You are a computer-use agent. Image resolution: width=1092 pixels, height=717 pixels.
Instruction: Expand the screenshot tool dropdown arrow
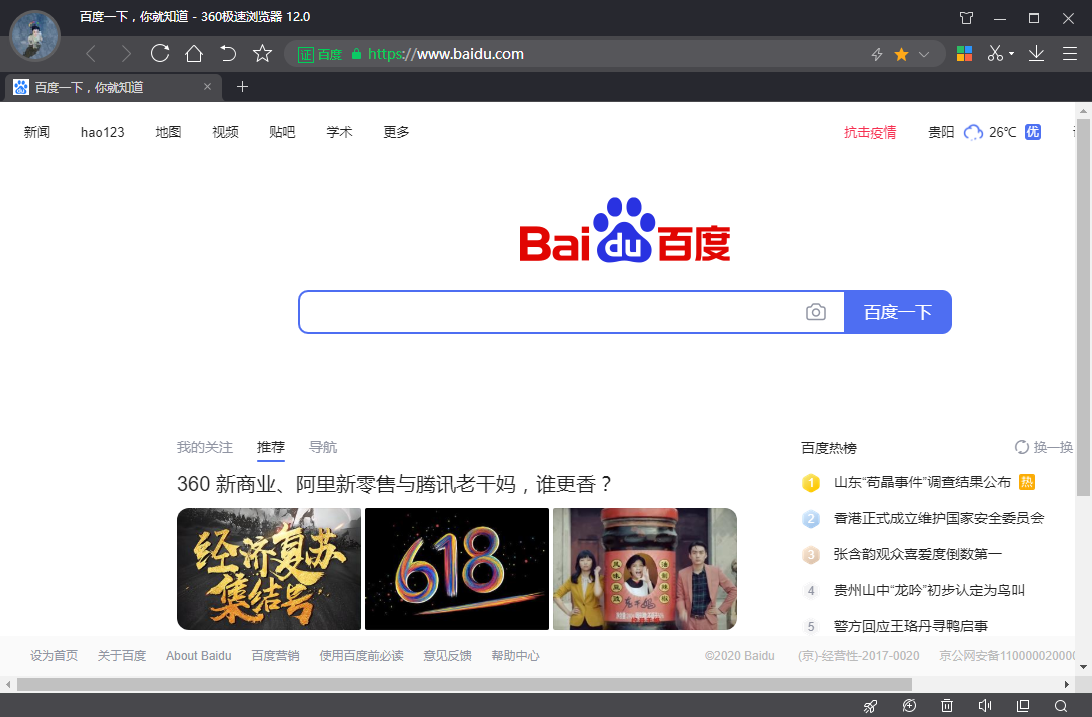1009,53
